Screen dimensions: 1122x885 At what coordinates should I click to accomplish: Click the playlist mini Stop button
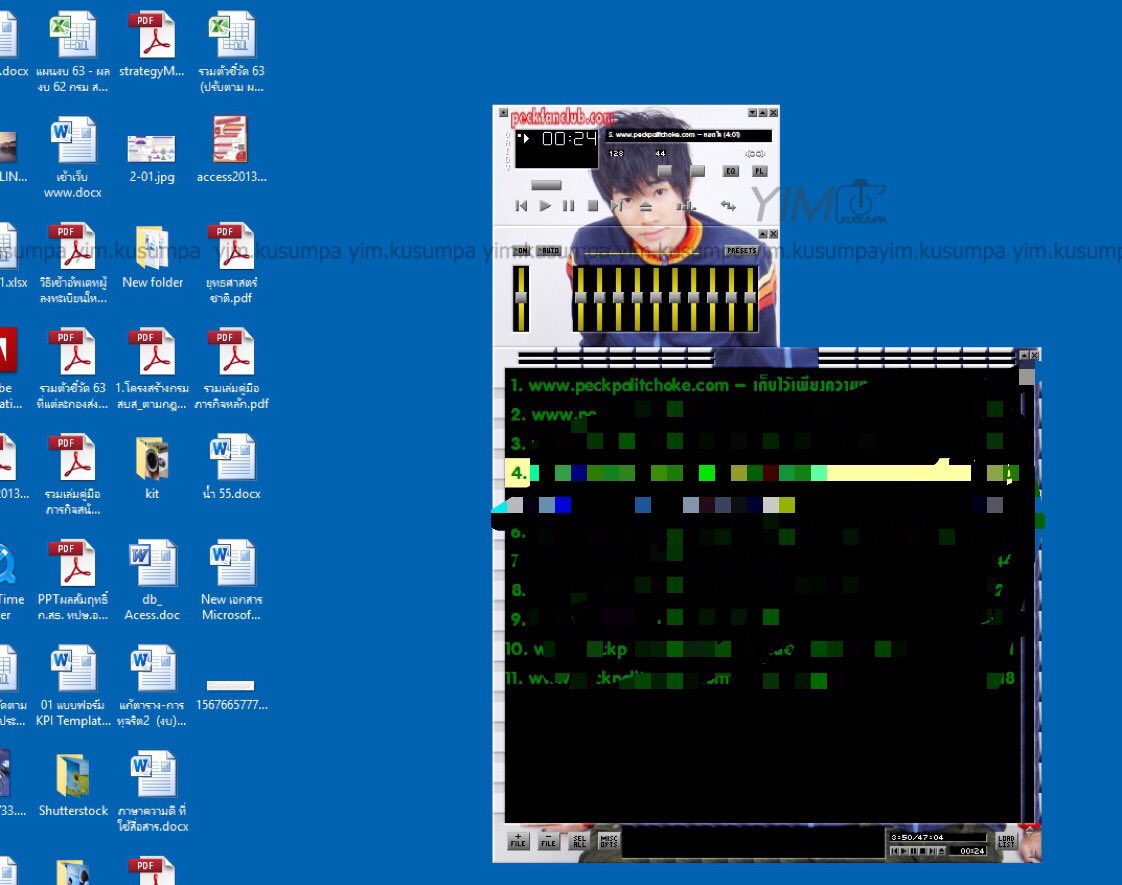coord(923,851)
